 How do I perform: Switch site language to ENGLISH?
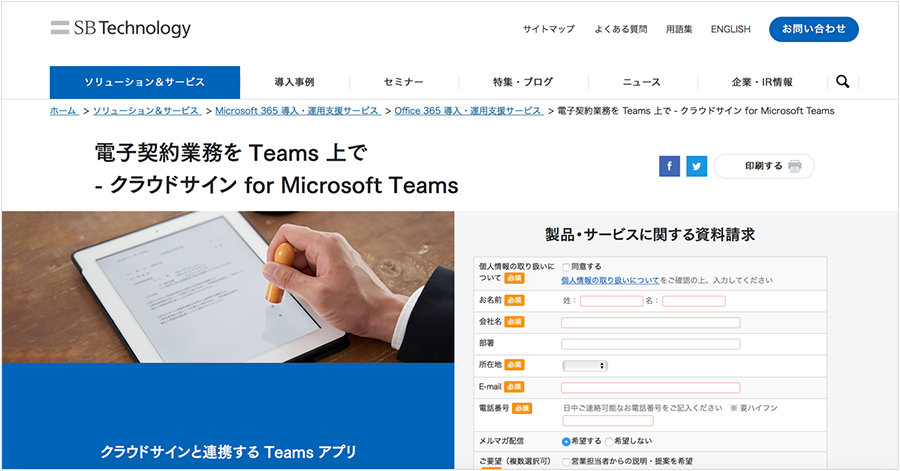(x=730, y=29)
